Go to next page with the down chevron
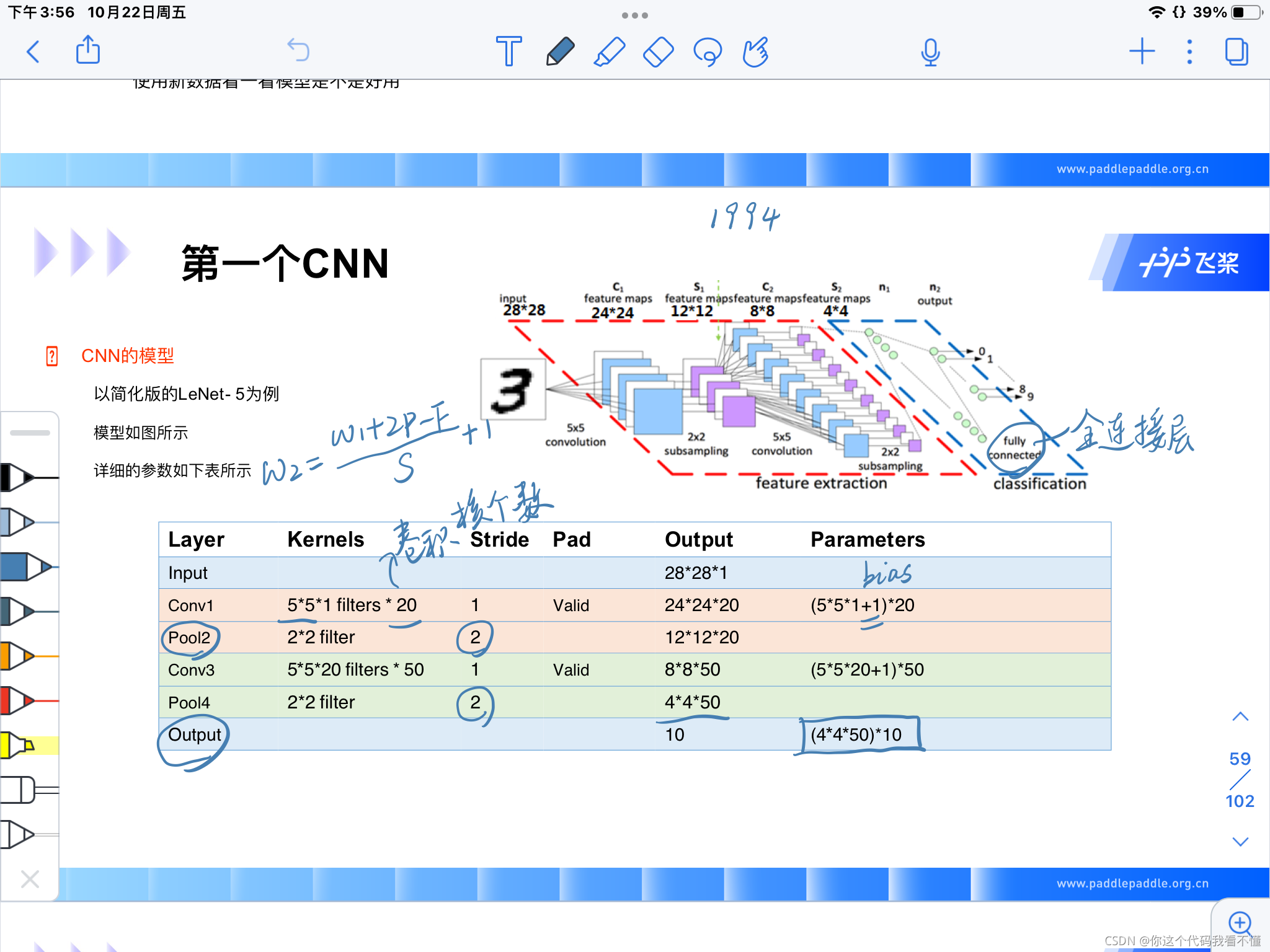This screenshot has height=952, width=1270. [1240, 841]
